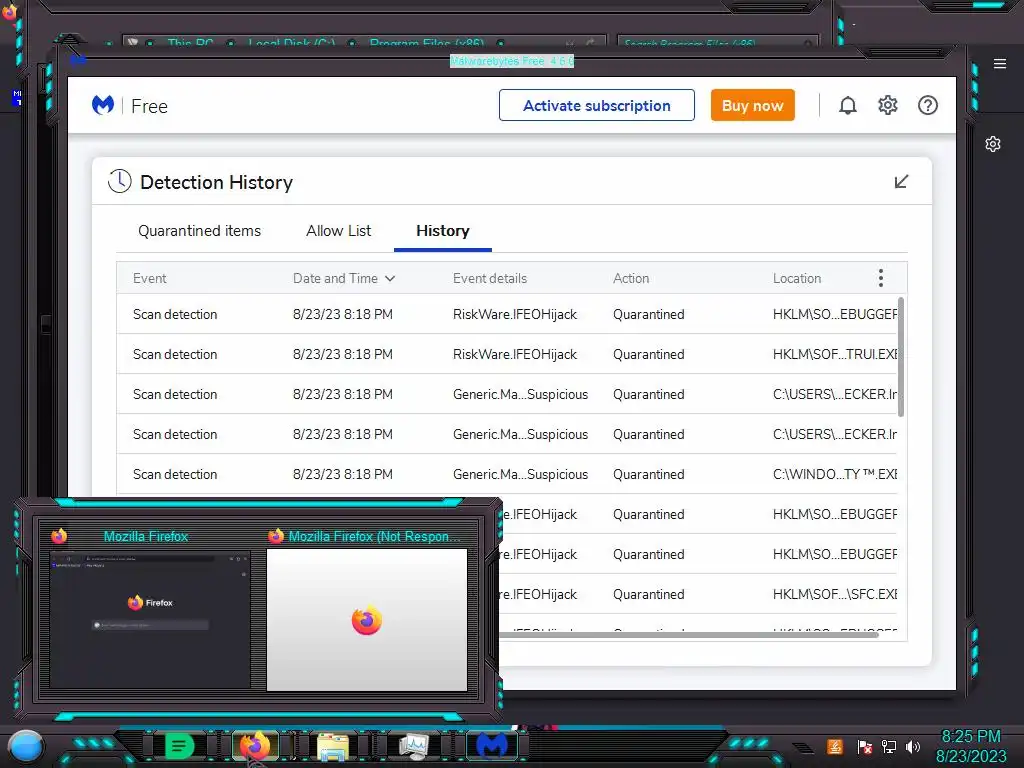The width and height of the screenshot is (1024, 768).
Task: Click first RiskWare.IFEOHijack event details cell
Action: pos(515,314)
